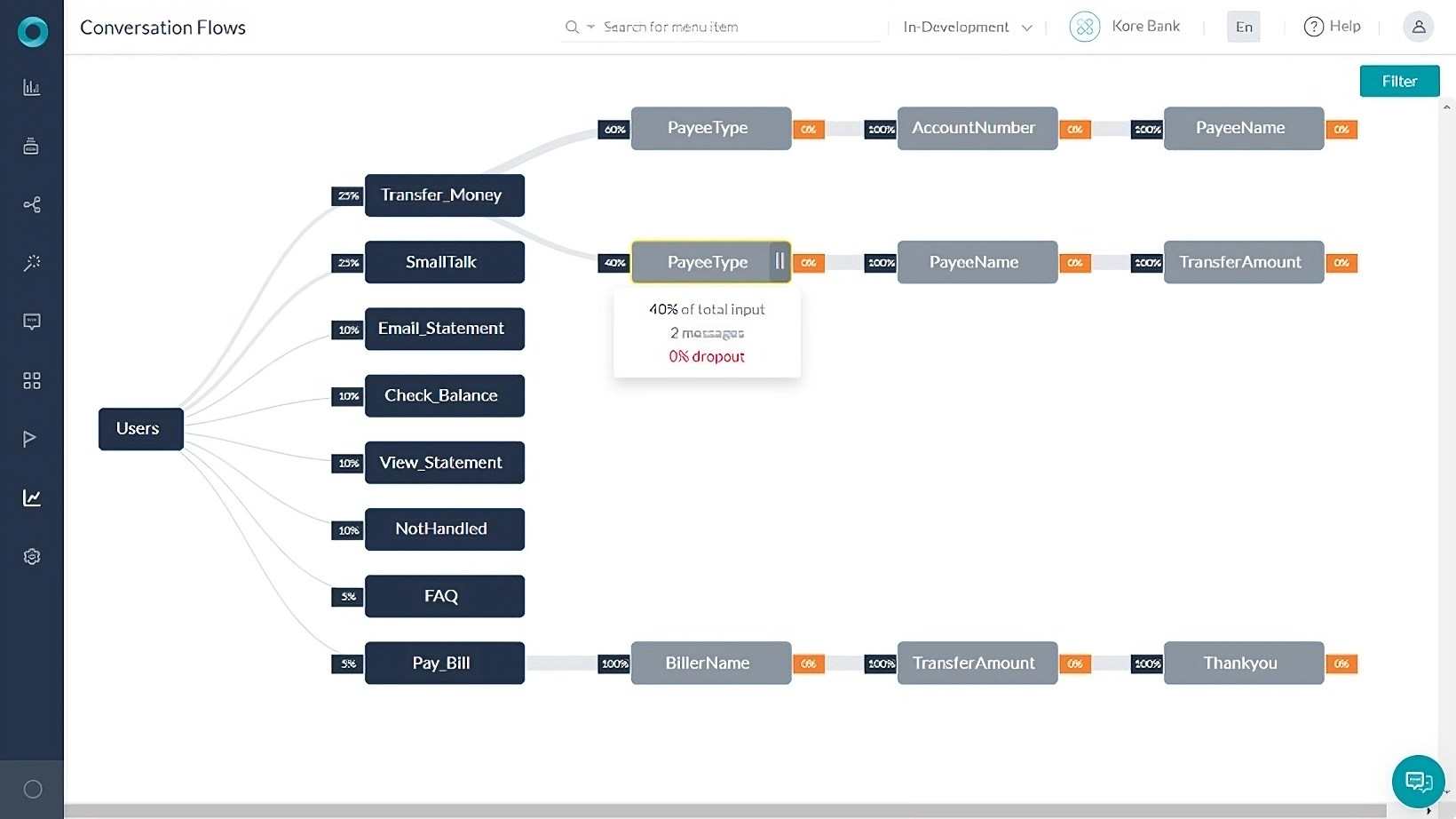Viewport: 1456px width, 819px height.
Task: Open the line graph analytics sidebar icon
Action: (x=32, y=497)
